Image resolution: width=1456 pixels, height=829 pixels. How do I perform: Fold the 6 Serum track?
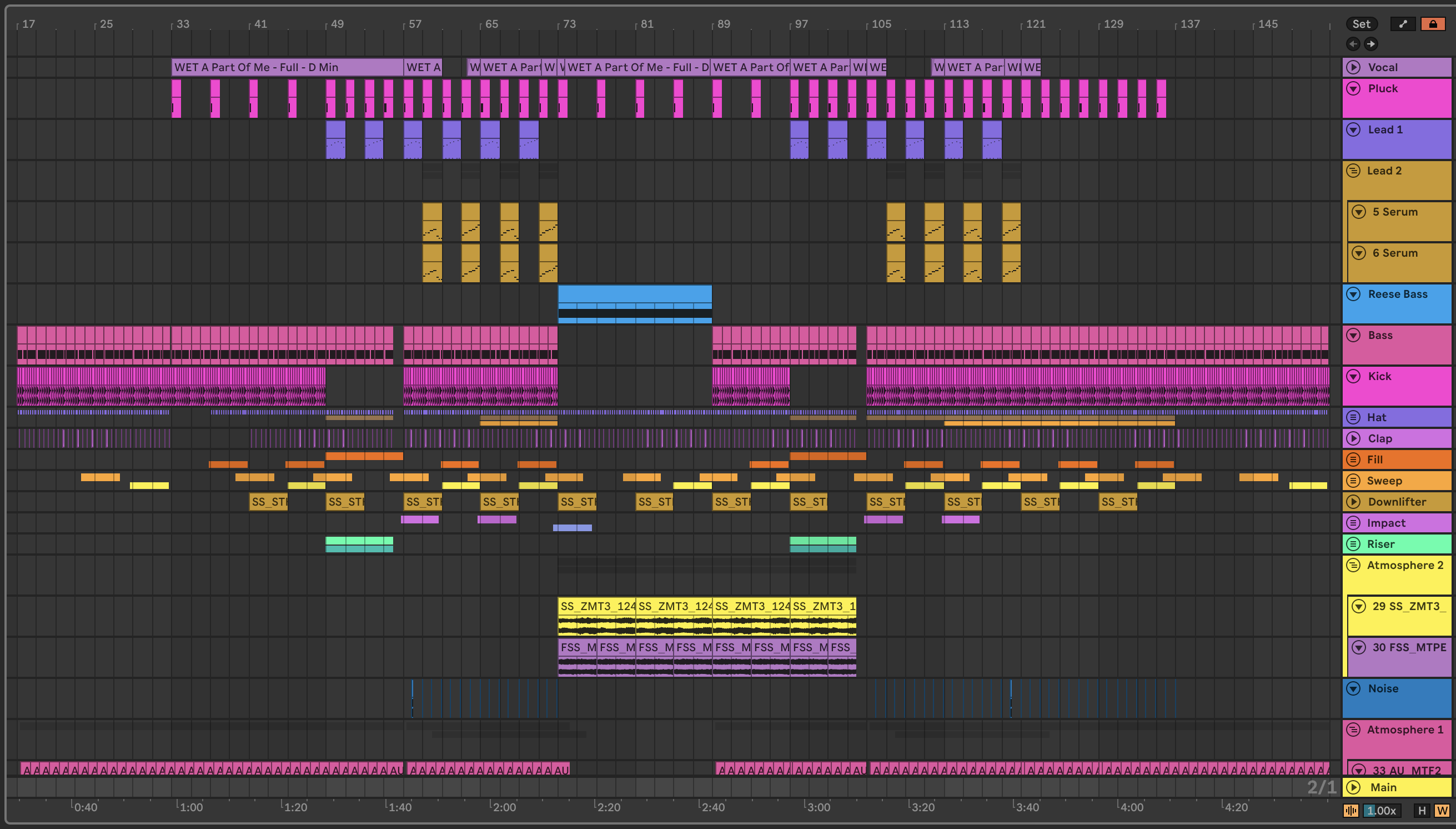click(1359, 253)
